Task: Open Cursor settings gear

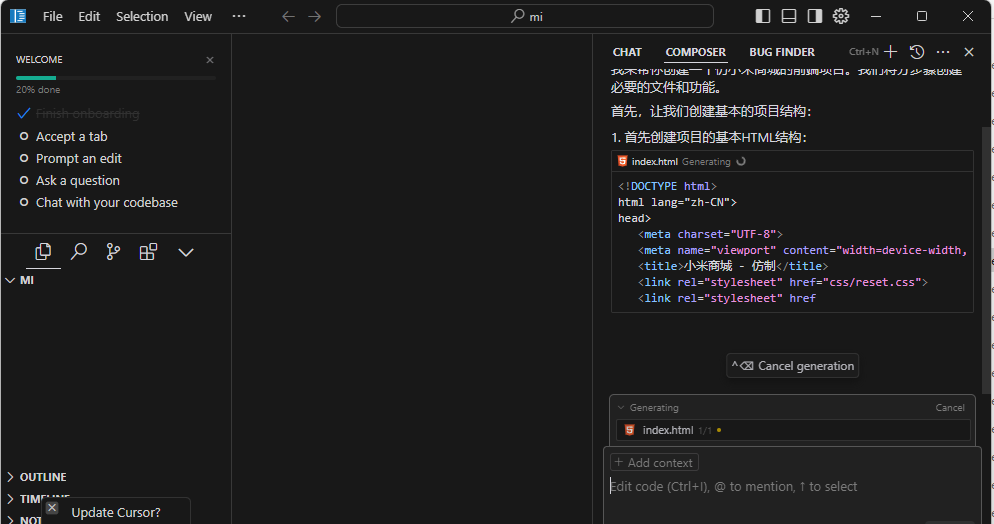Action: tap(841, 16)
